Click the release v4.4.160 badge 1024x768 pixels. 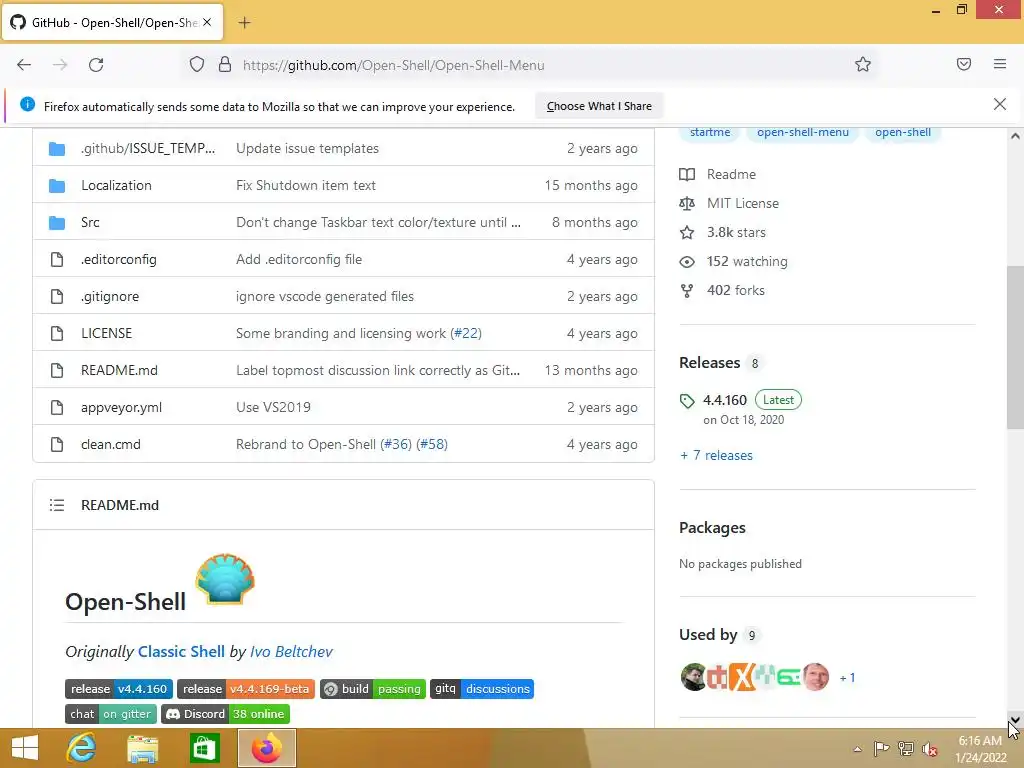(x=119, y=689)
